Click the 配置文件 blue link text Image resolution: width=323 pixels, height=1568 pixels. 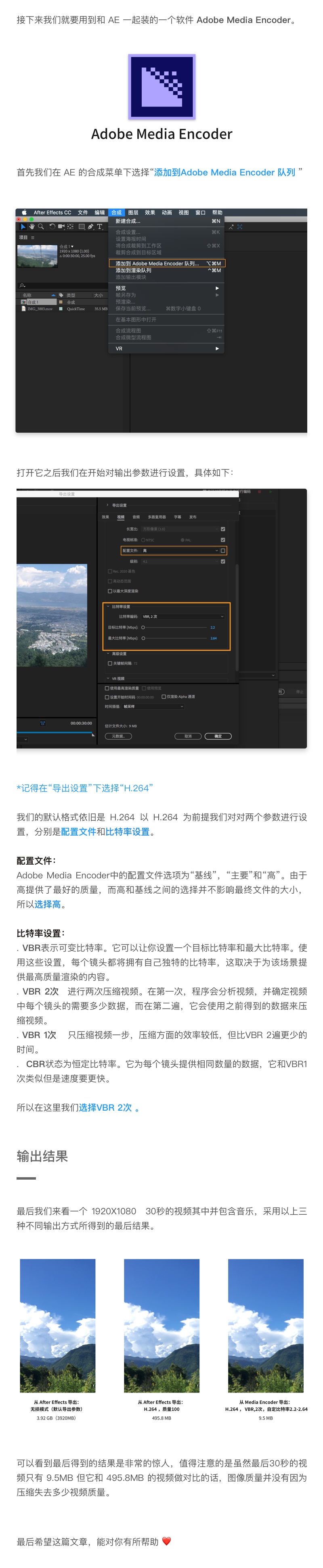(x=79, y=832)
